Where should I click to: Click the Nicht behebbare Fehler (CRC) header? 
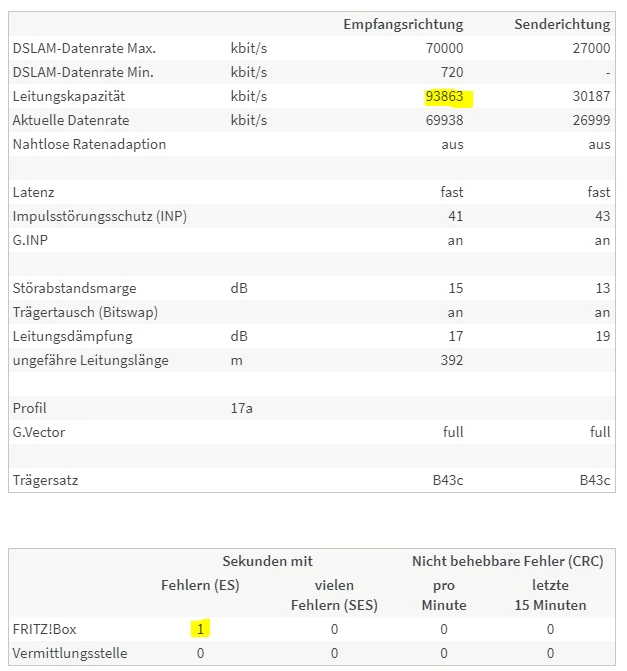point(507,561)
